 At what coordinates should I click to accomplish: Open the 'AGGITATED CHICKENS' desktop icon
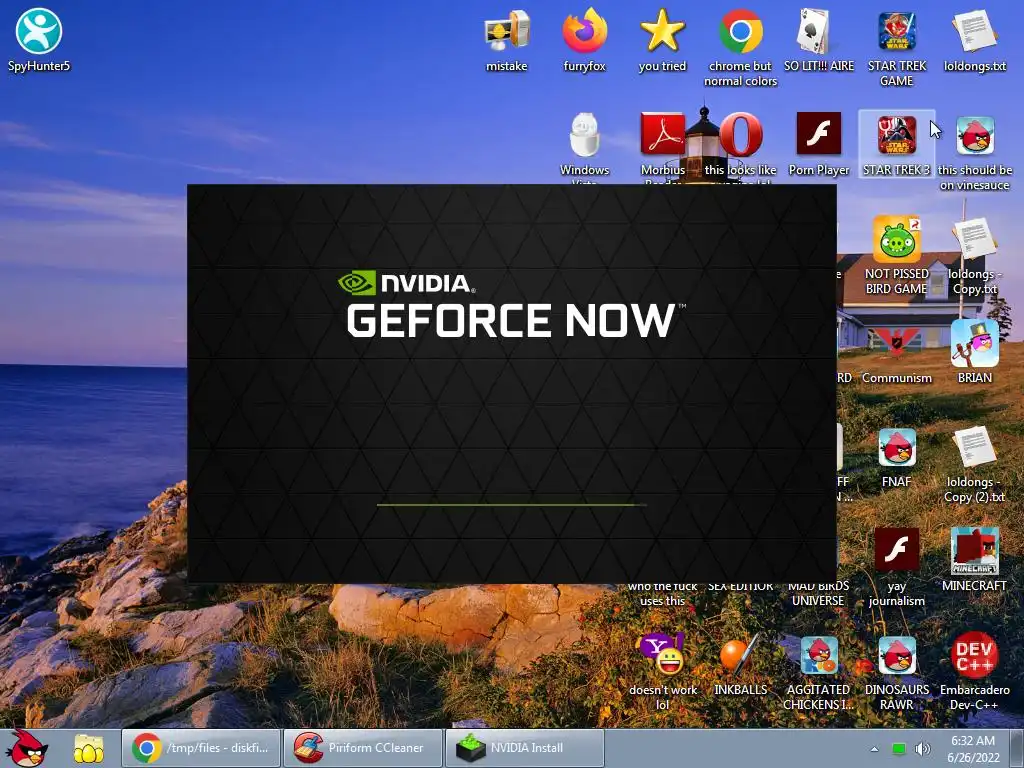click(818, 671)
